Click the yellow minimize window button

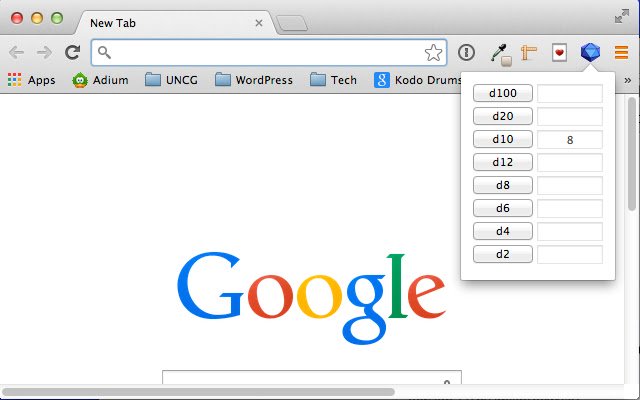[37, 18]
